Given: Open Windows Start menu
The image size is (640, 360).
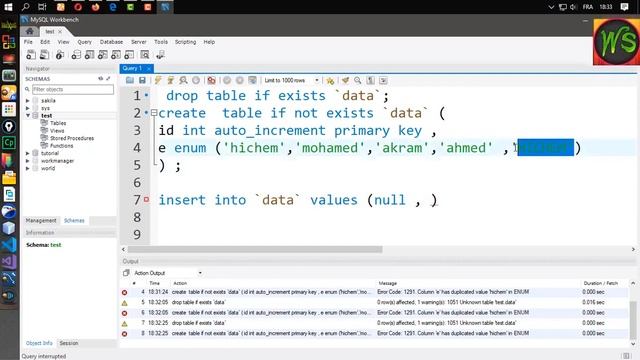Looking at the screenshot, I should pyautogui.click(x=8, y=7).
